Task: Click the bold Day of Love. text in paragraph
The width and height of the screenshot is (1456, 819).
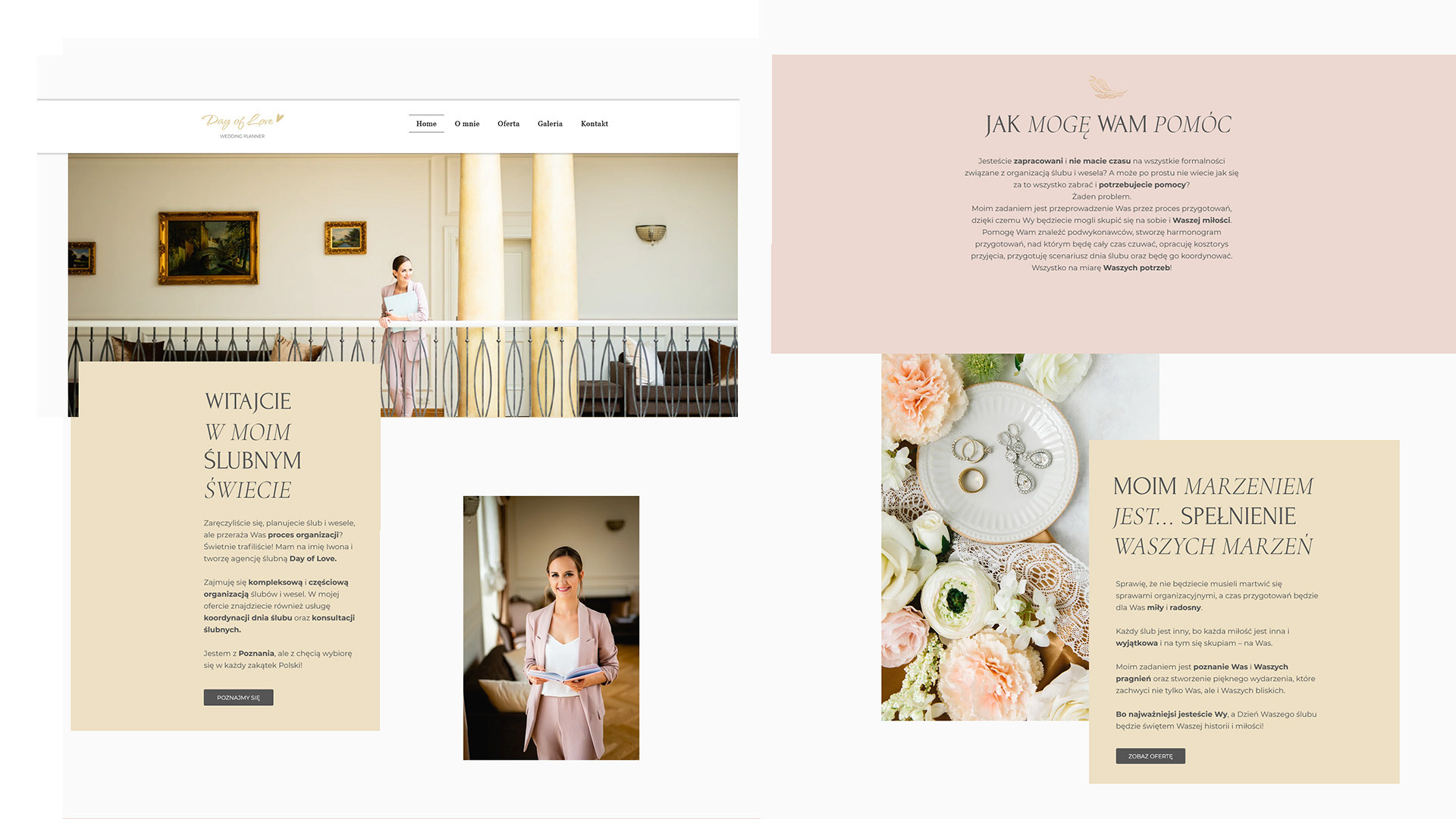Action: tap(312, 559)
